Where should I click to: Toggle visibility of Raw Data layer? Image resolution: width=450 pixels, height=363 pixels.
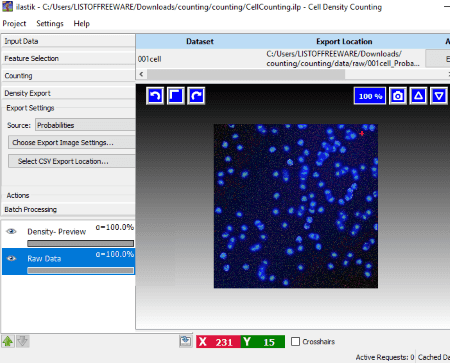(12, 258)
